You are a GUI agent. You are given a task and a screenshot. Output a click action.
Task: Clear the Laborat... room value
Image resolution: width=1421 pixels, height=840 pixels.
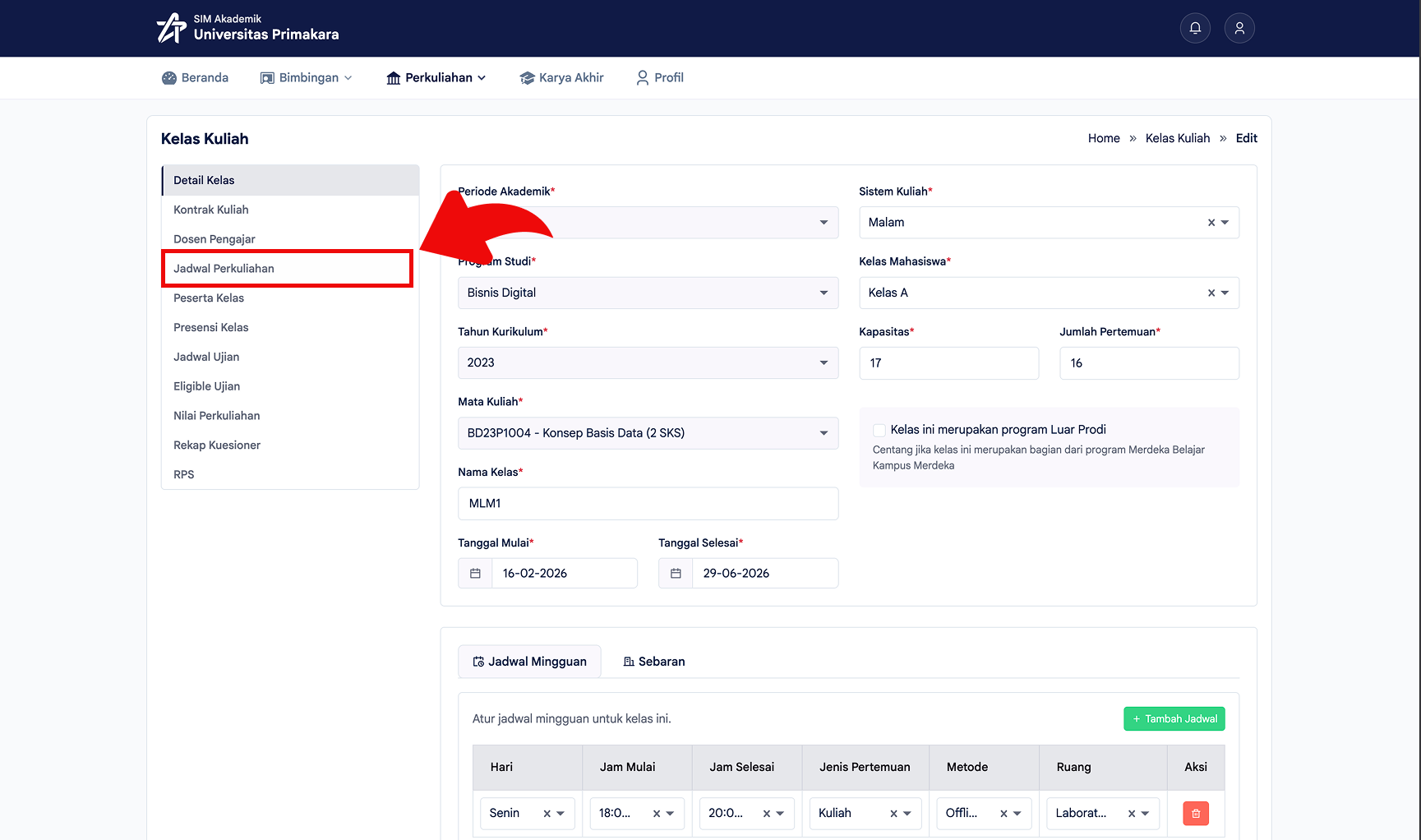[x=1132, y=814]
